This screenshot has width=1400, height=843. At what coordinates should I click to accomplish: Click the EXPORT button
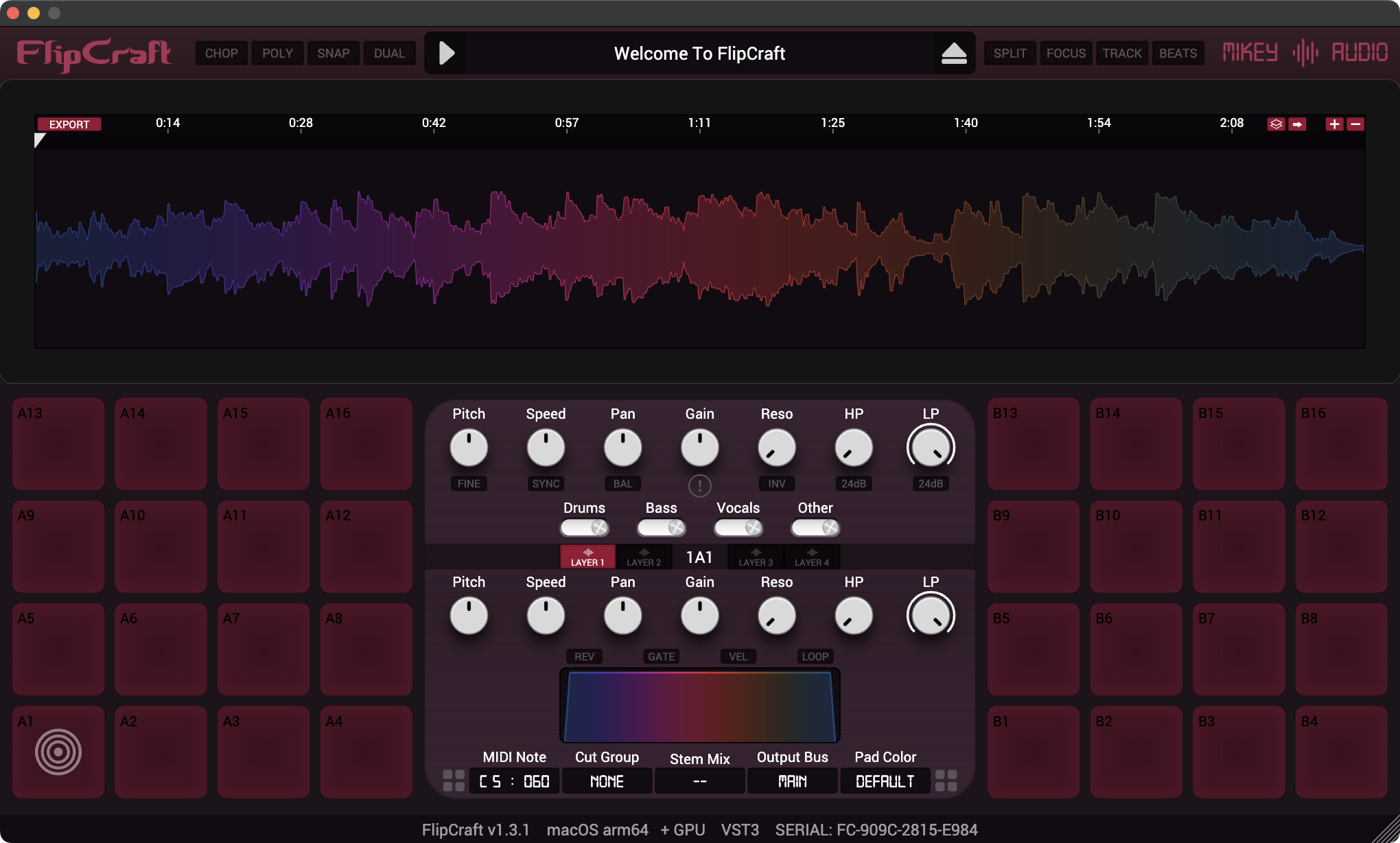[69, 124]
